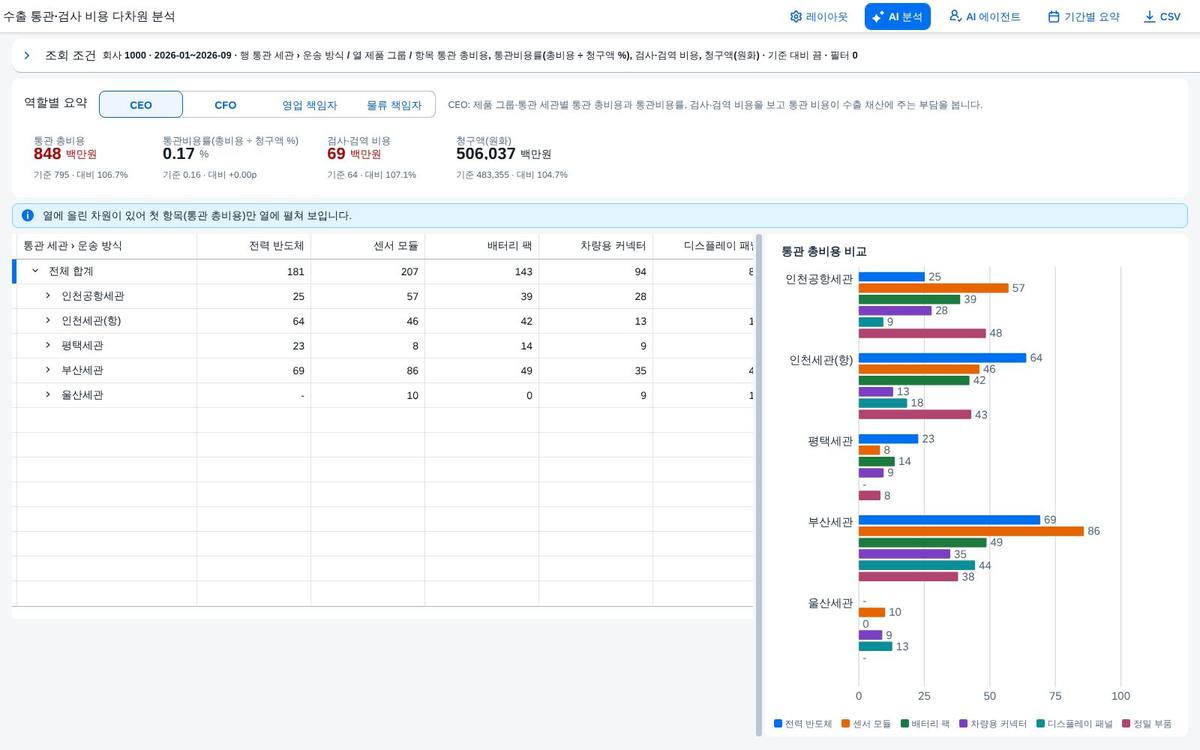Click 부산세관 센서 모듈 cell 86

[368, 370]
